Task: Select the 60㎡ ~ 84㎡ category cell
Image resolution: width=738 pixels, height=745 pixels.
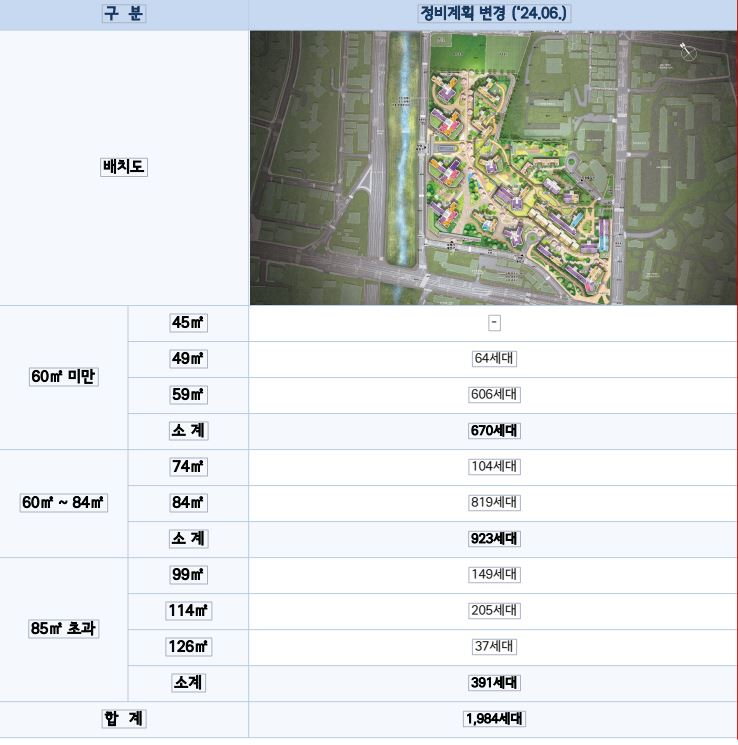Action: click(64, 503)
